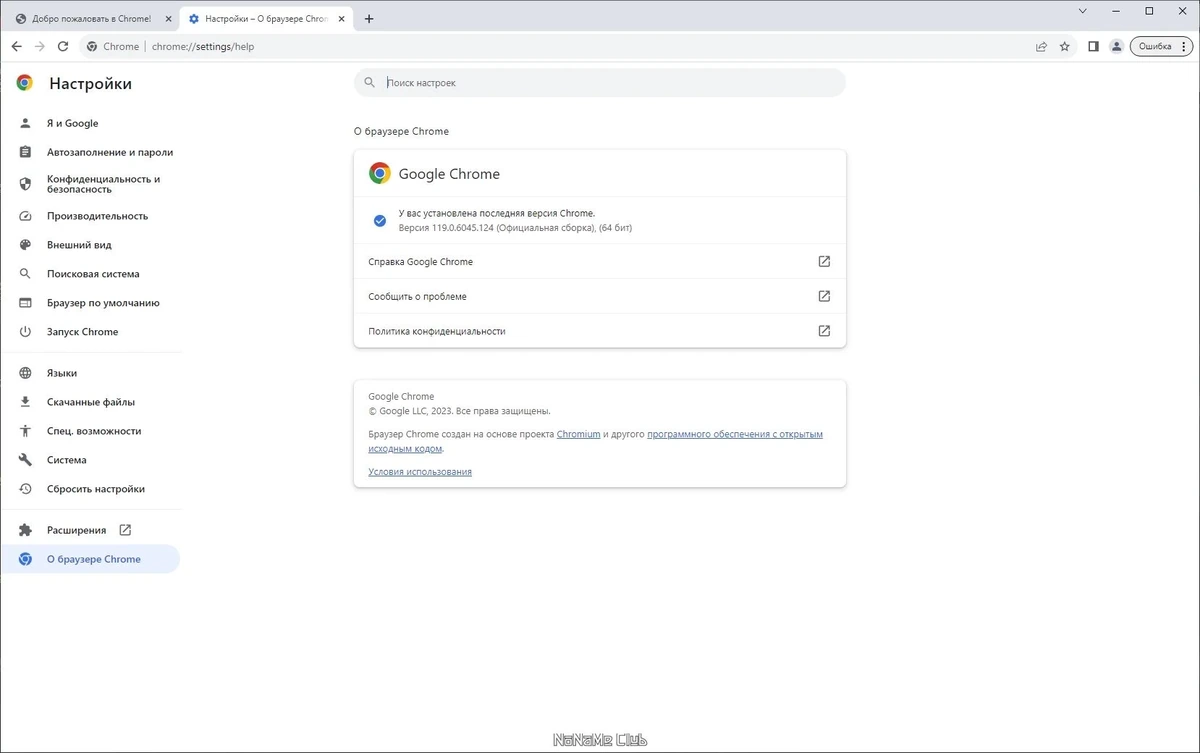Click the person icon for Я и Google

tap(26, 123)
